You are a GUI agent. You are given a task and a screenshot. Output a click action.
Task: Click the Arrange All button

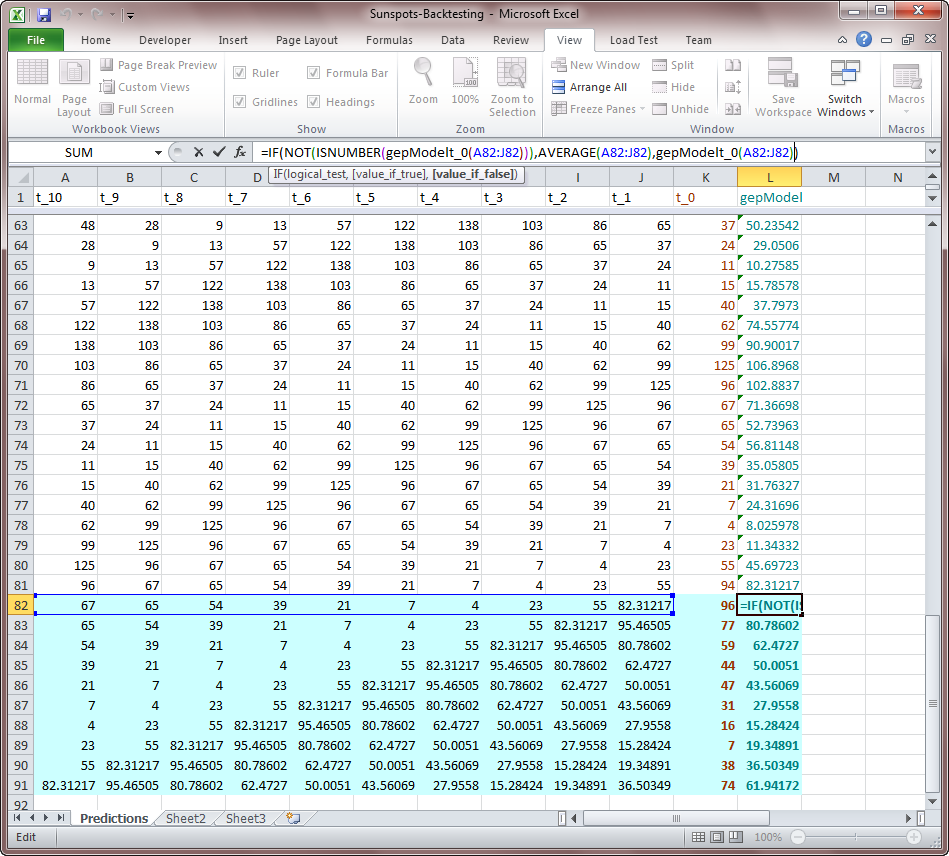click(x=589, y=87)
